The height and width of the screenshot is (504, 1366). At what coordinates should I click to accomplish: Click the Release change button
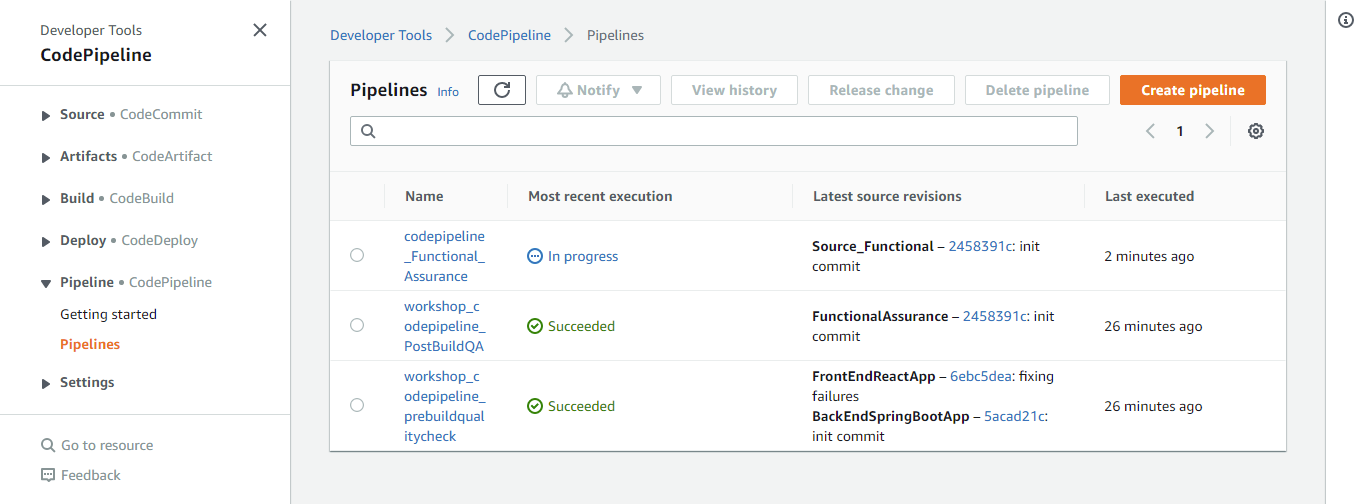coord(881,90)
